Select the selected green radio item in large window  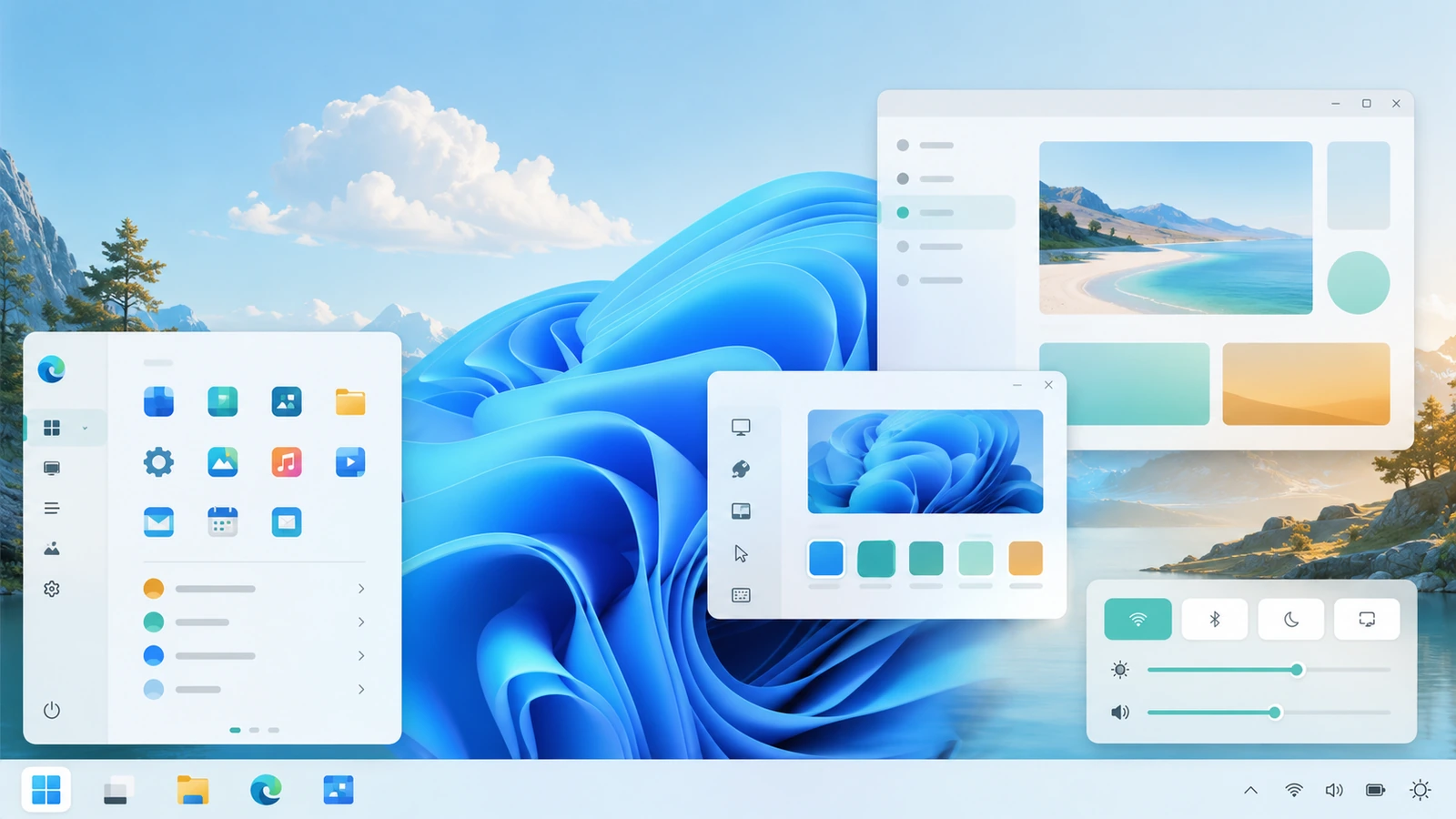(903, 213)
